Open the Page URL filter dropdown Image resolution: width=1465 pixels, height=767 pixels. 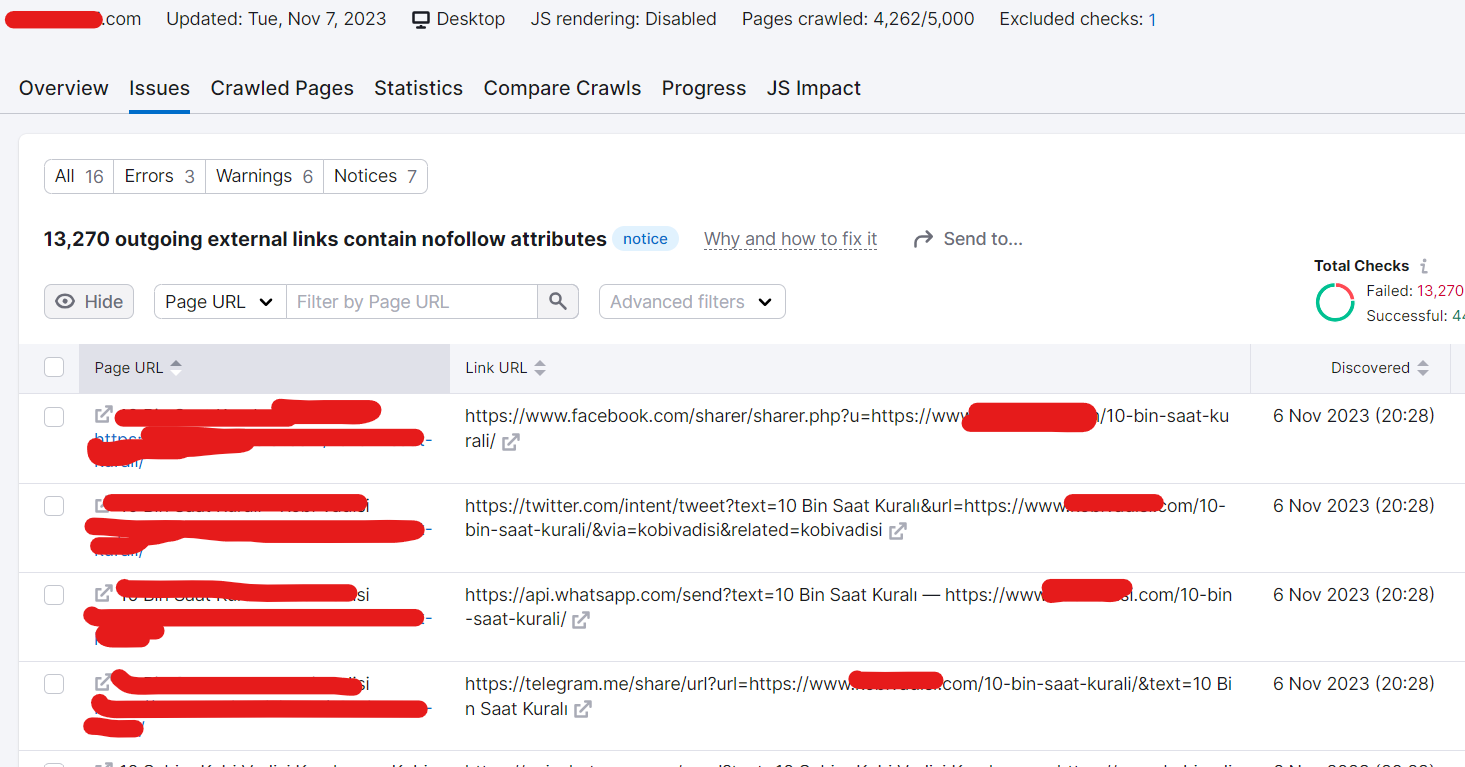[x=220, y=302]
